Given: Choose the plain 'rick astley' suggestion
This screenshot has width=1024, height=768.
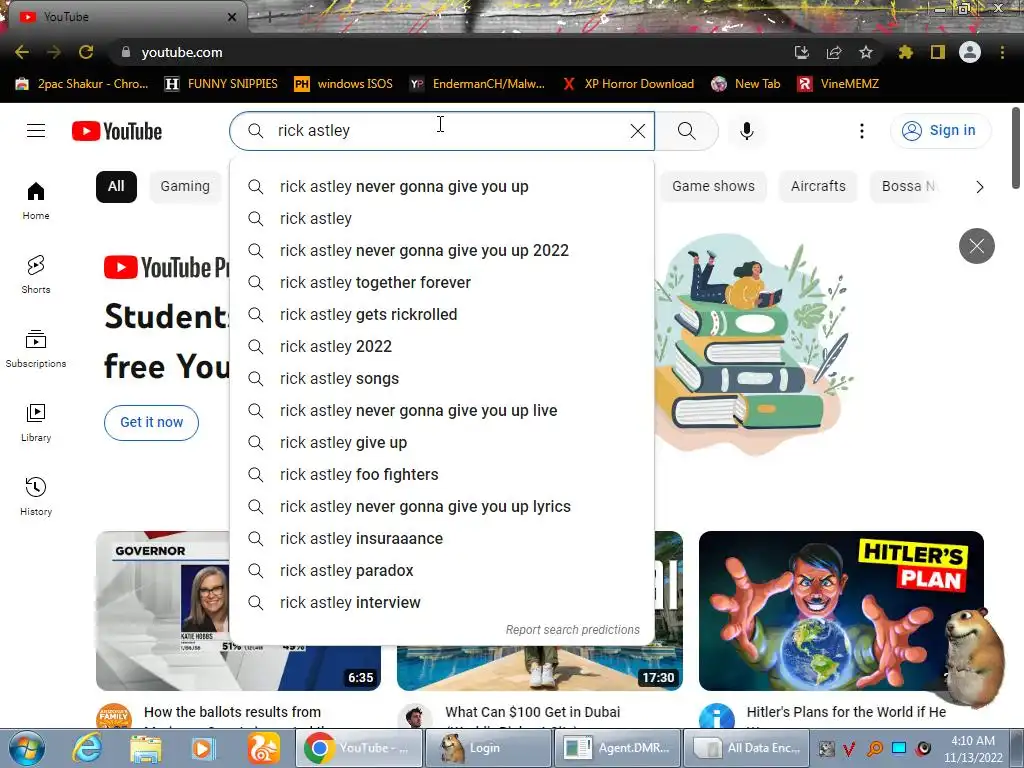Looking at the screenshot, I should (x=442, y=219).
